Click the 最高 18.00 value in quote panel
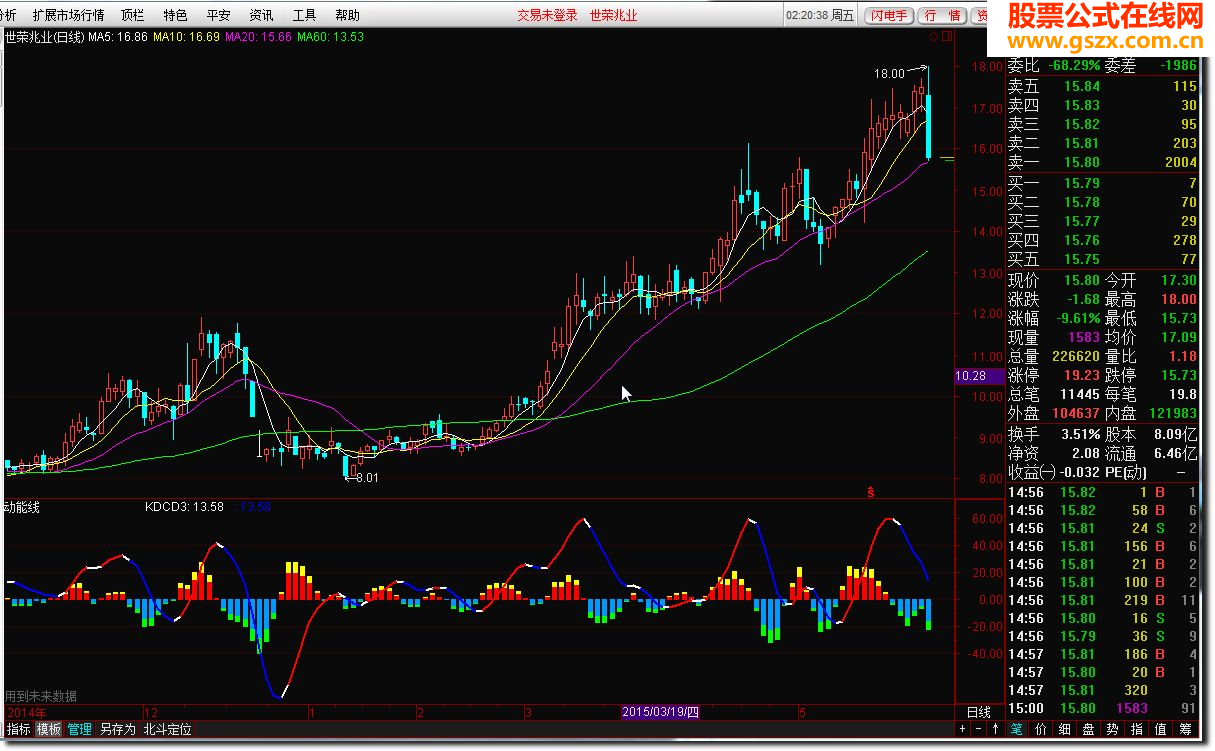The image size is (1215, 751). click(x=1177, y=299)
